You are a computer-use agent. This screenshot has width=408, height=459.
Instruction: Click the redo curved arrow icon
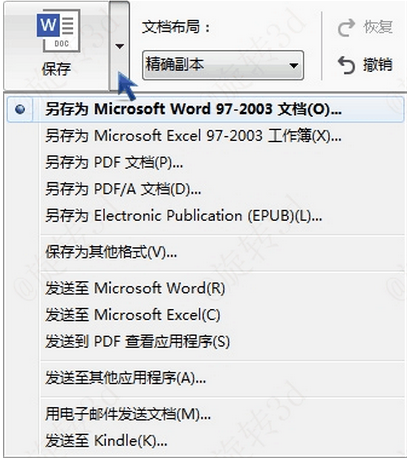347,28
